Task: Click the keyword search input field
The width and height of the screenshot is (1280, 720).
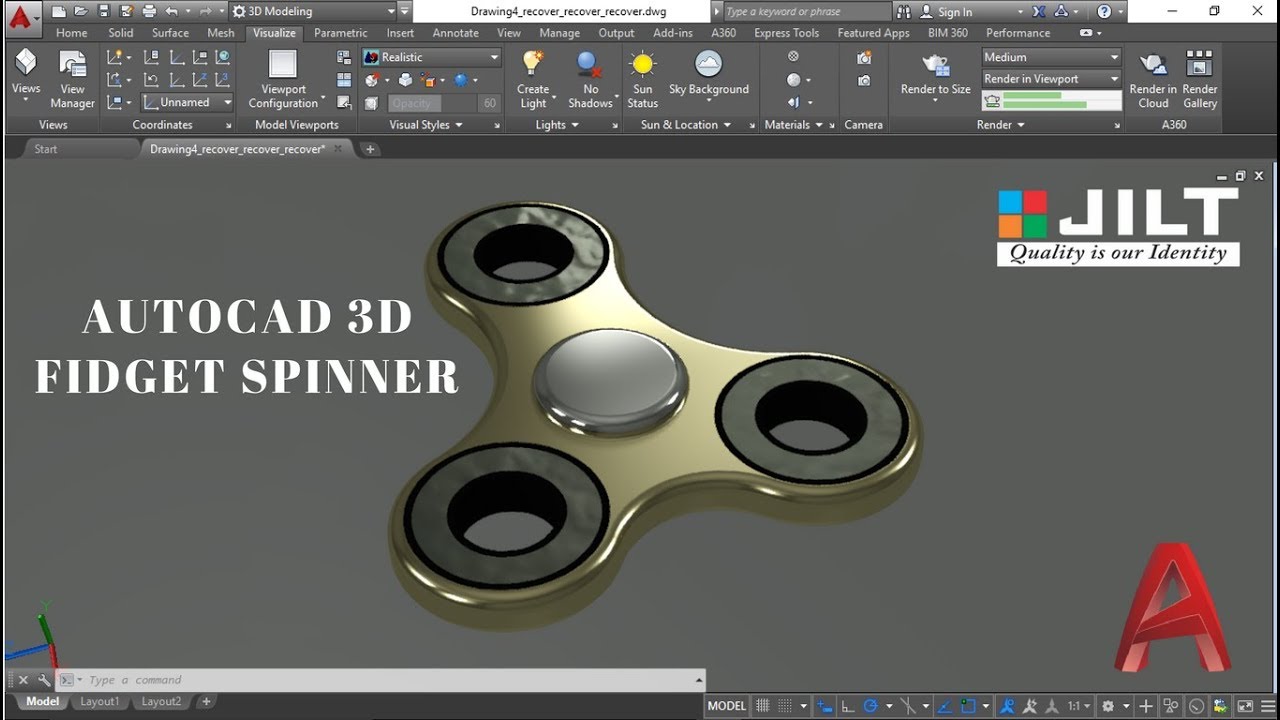Action: tap(806, 12)
